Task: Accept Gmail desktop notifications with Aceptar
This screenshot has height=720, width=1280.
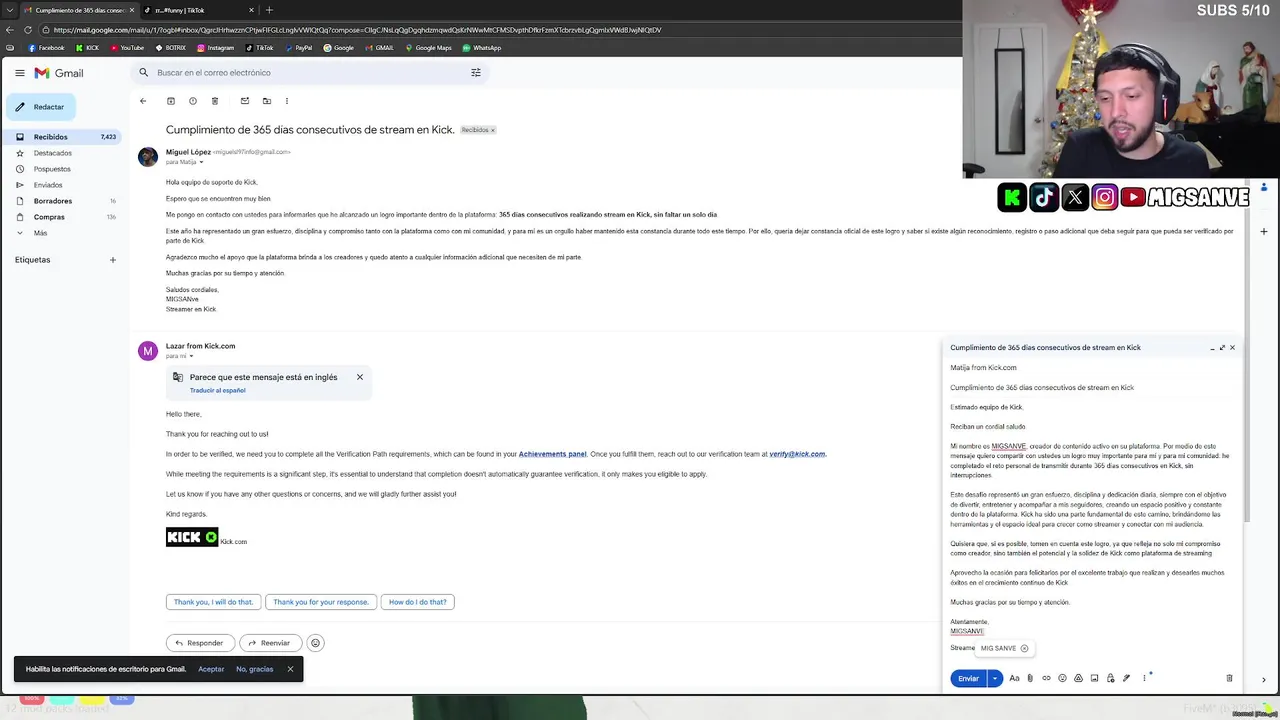Action: tap(211, 669)
